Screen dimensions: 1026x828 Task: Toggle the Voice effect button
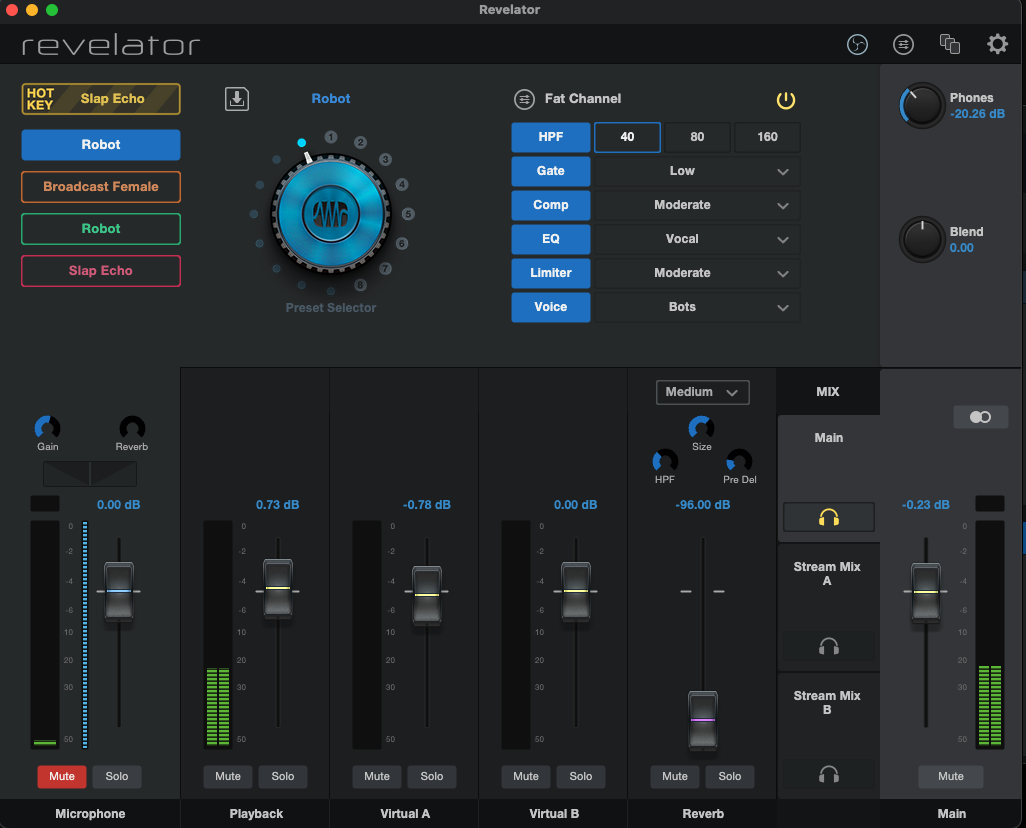click(x=550, y=307)
